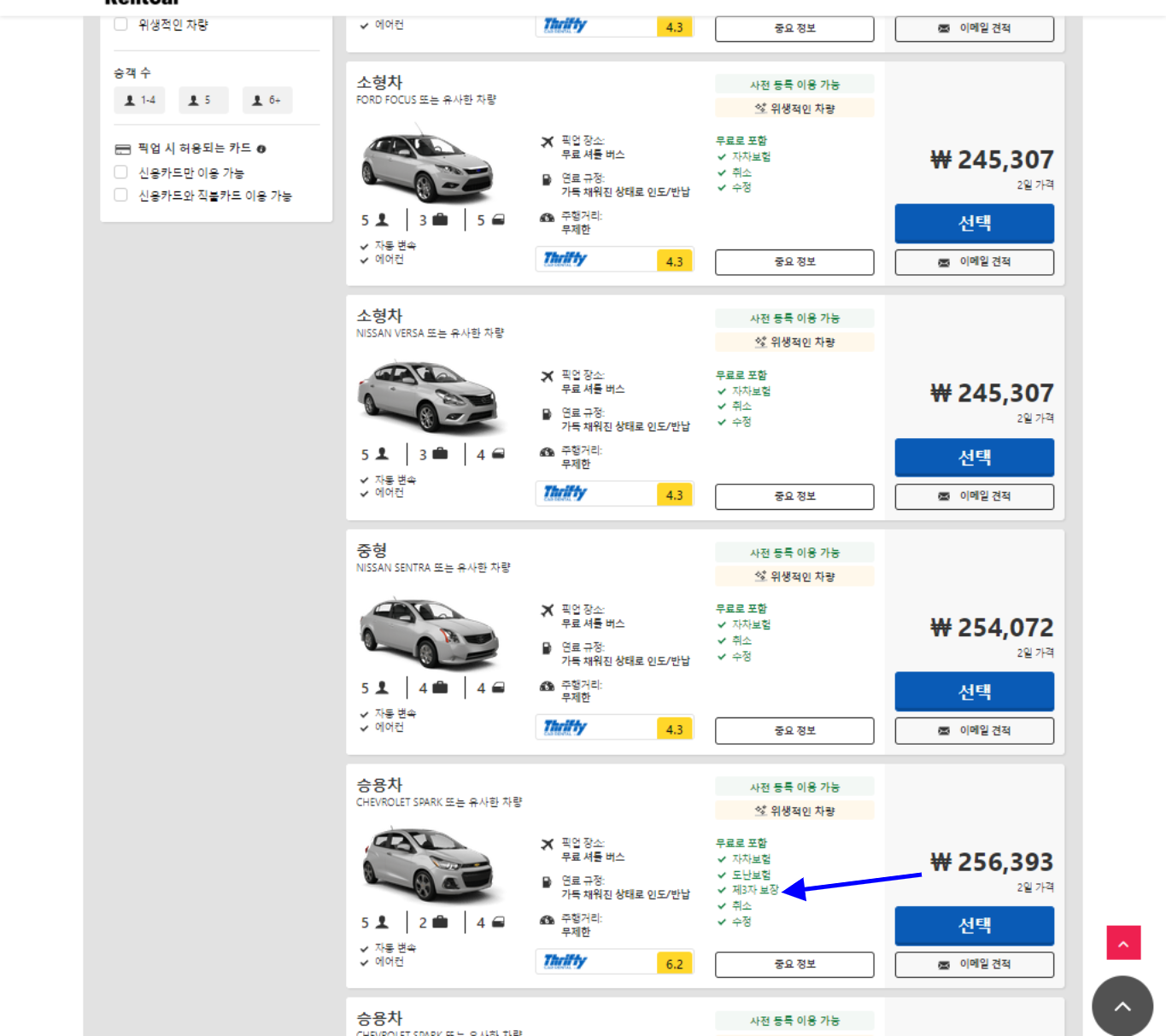Click 제3자 보장 in Chevrolet Spark inclusions
Screen dimensions: 1166x1036
click(755, 890)
